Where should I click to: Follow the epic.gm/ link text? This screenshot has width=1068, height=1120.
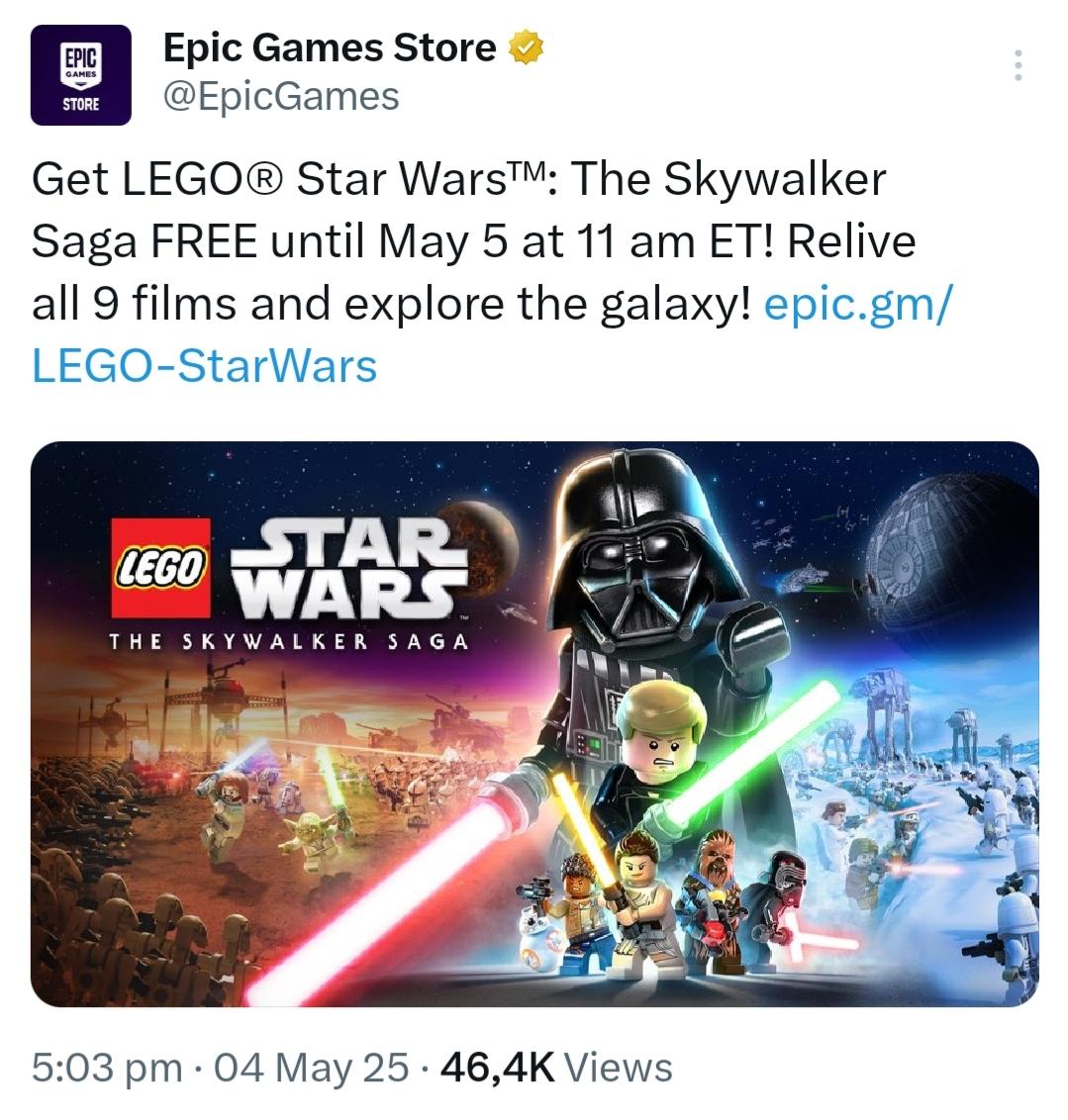(858, 304)
